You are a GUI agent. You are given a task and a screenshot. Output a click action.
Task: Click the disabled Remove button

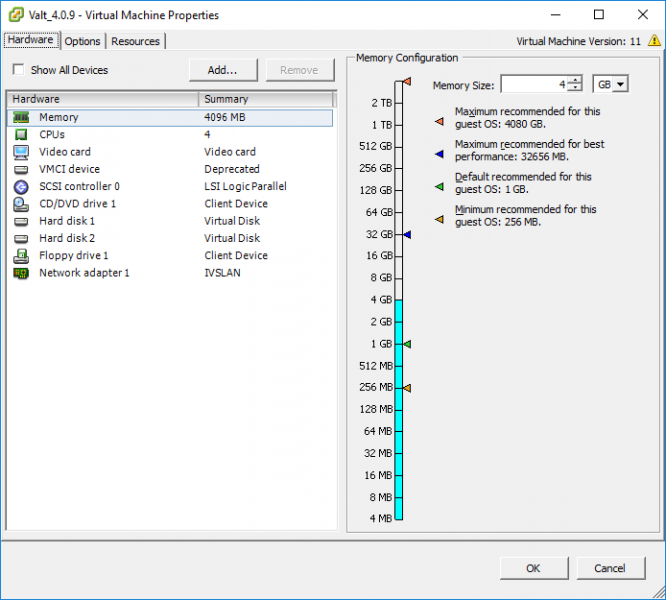point(299,70)
